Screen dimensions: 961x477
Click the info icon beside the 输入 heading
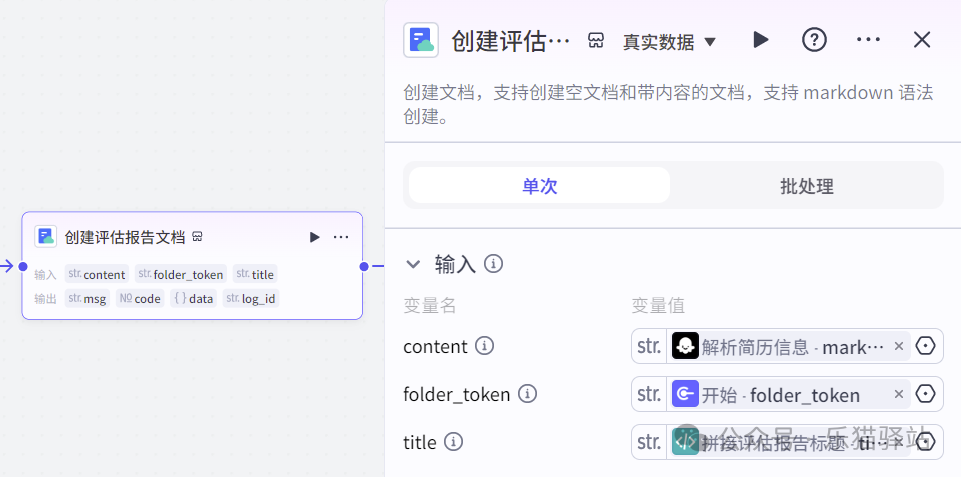click(493, 264)
